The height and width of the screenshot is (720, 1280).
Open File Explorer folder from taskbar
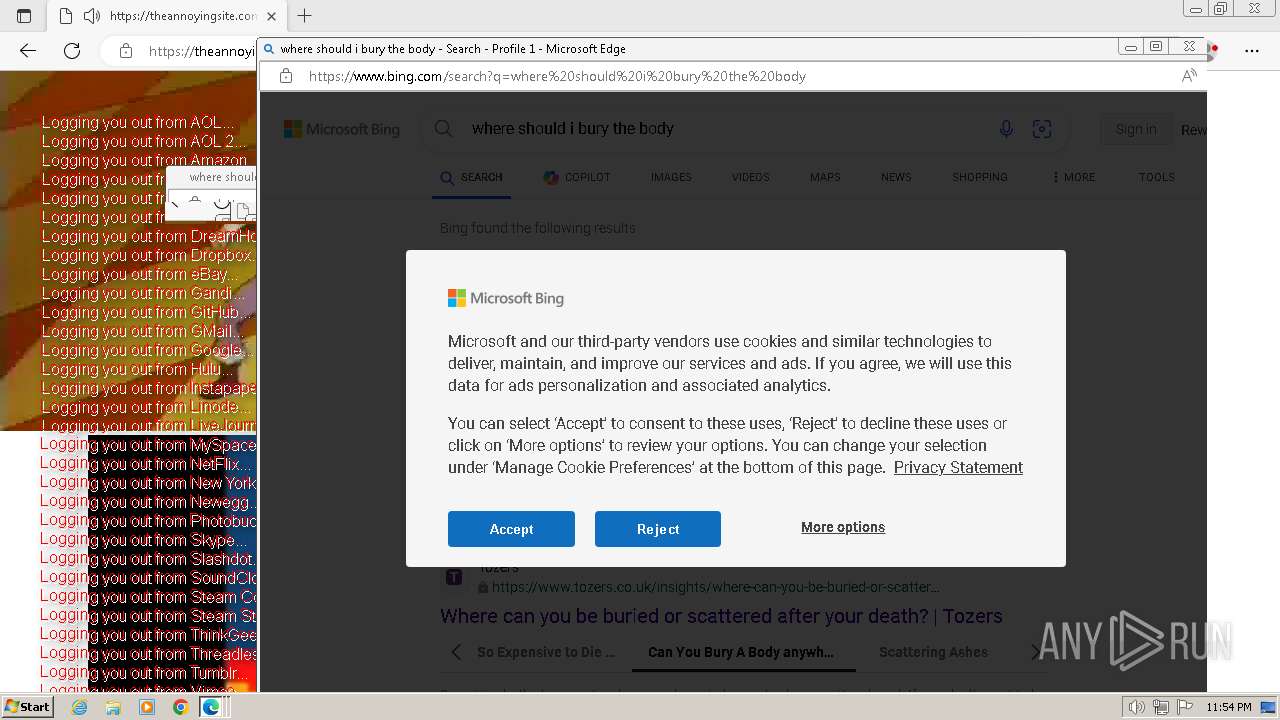click(113, 707)
